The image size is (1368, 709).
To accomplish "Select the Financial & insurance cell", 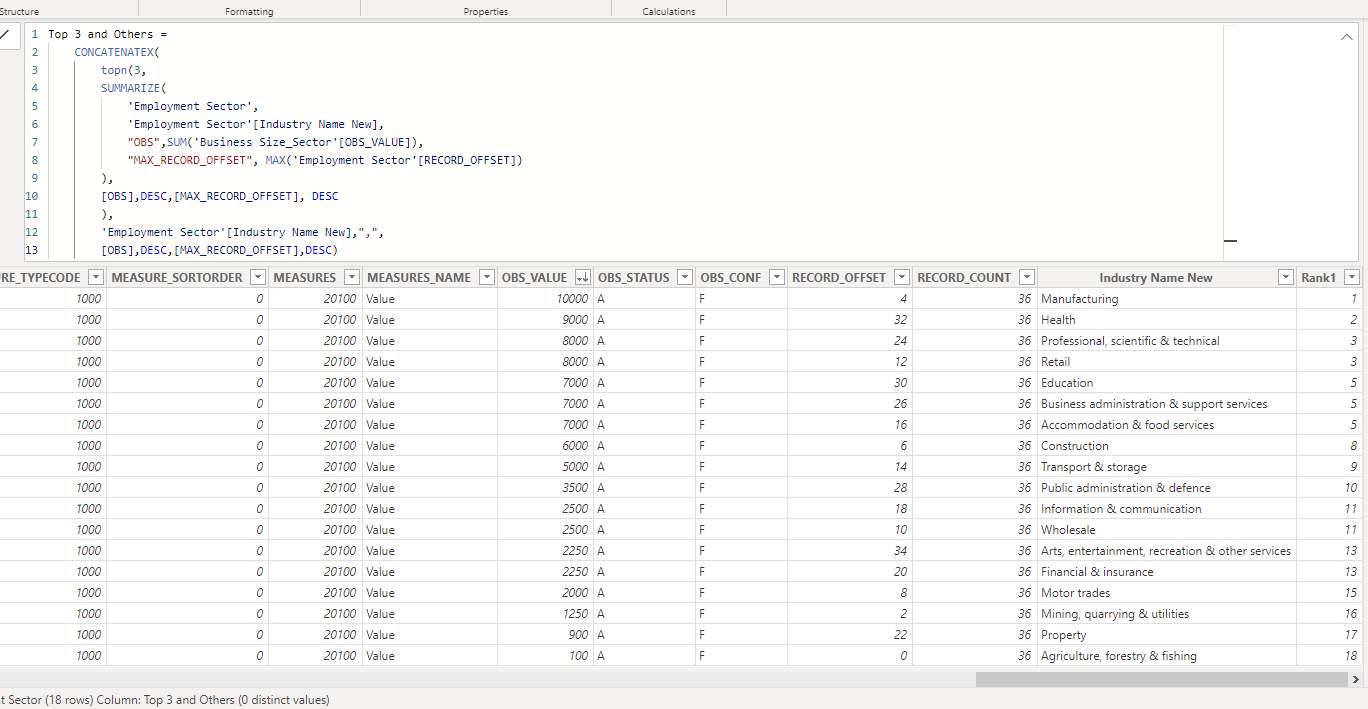I will pos(1167,572).
